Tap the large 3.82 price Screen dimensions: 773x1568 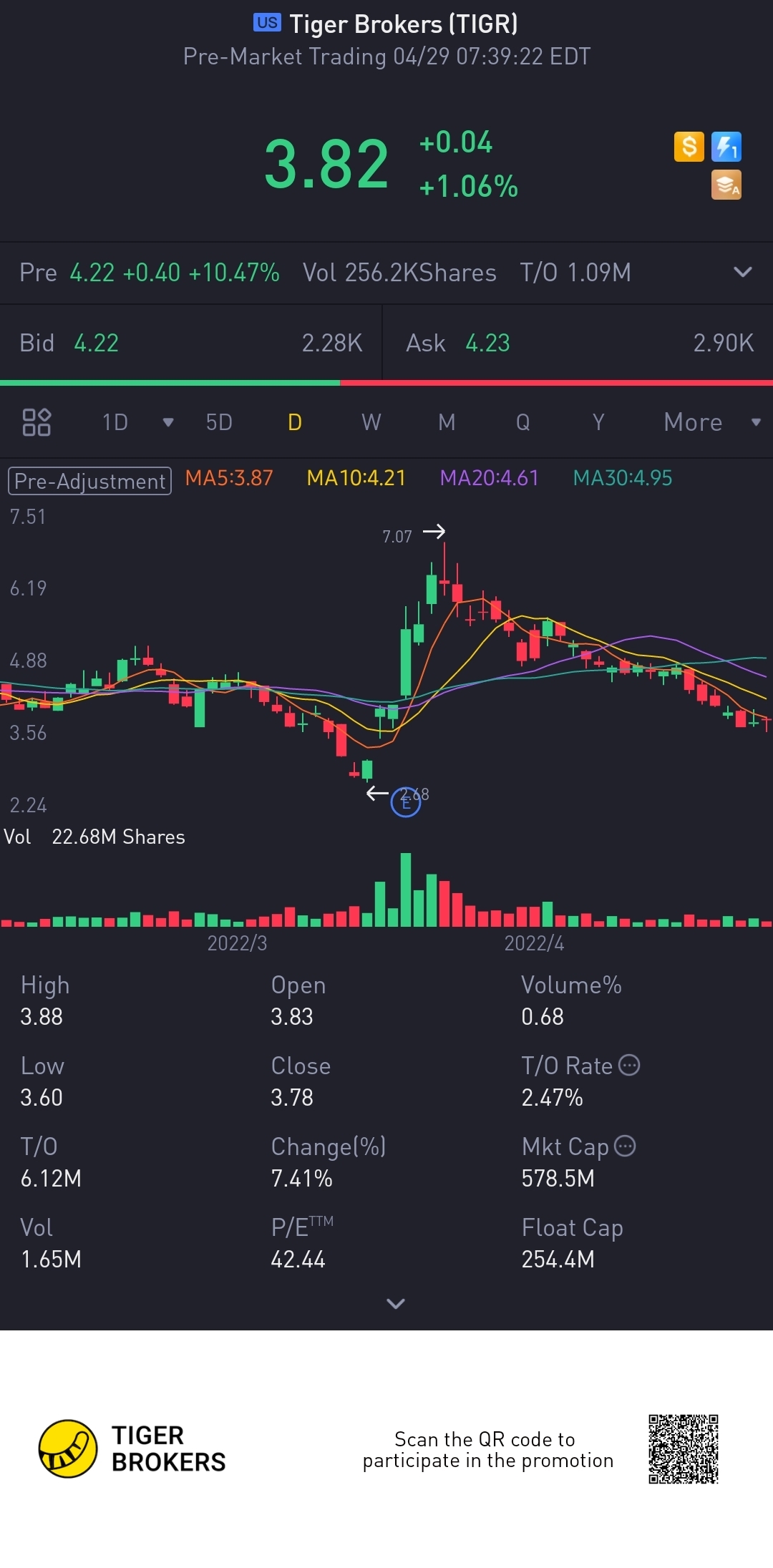[x=326, y=165]
